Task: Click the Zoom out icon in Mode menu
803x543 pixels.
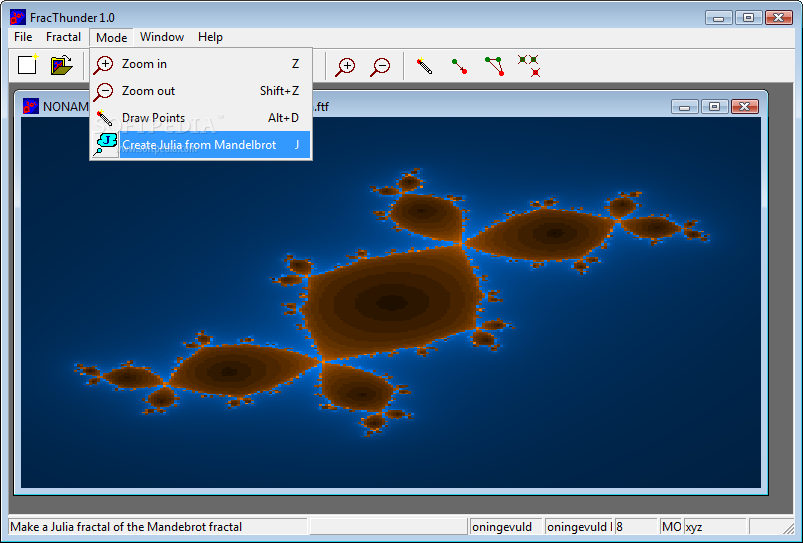Action: (x=103, y=92)
